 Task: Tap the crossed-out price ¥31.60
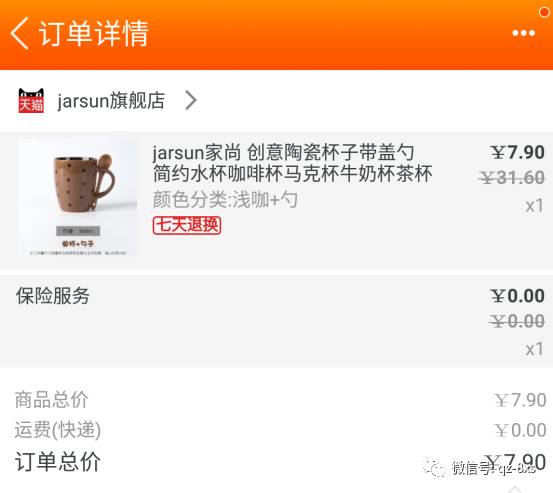click(511, 177)
